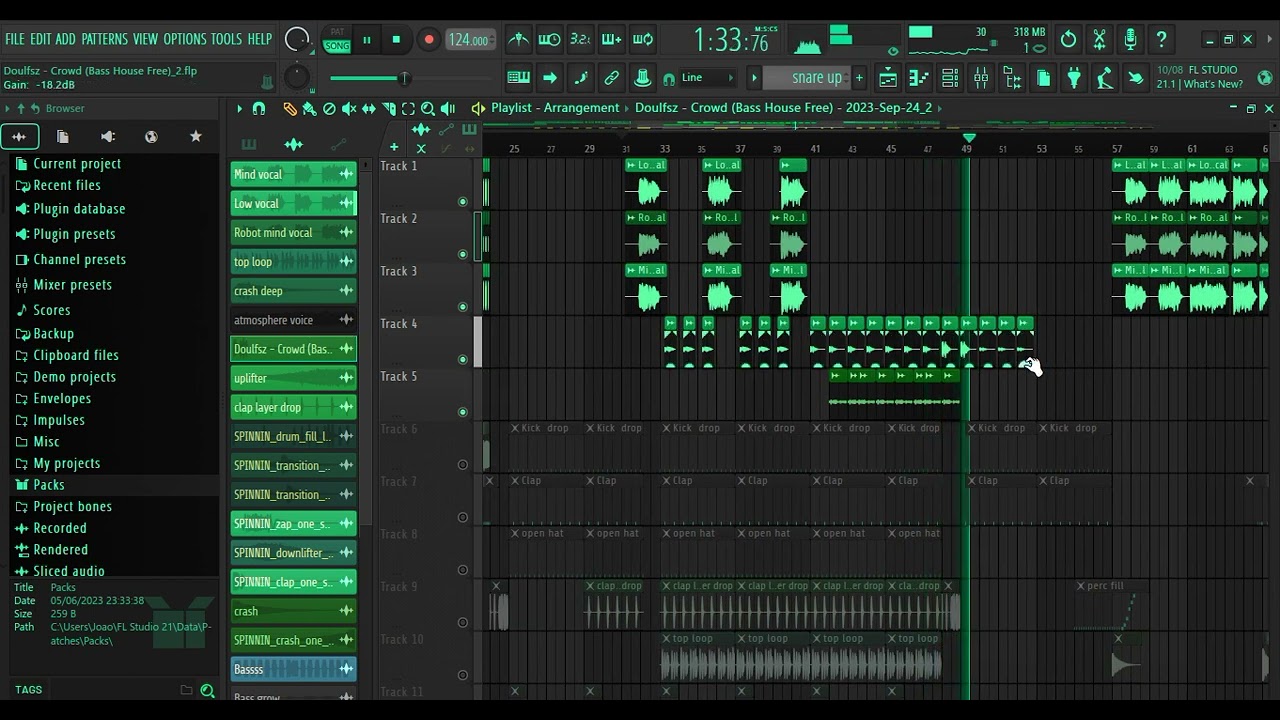The image size is (1280, 720).
Task: Open the mixer window from toolbar
Action: coord(981,78)
